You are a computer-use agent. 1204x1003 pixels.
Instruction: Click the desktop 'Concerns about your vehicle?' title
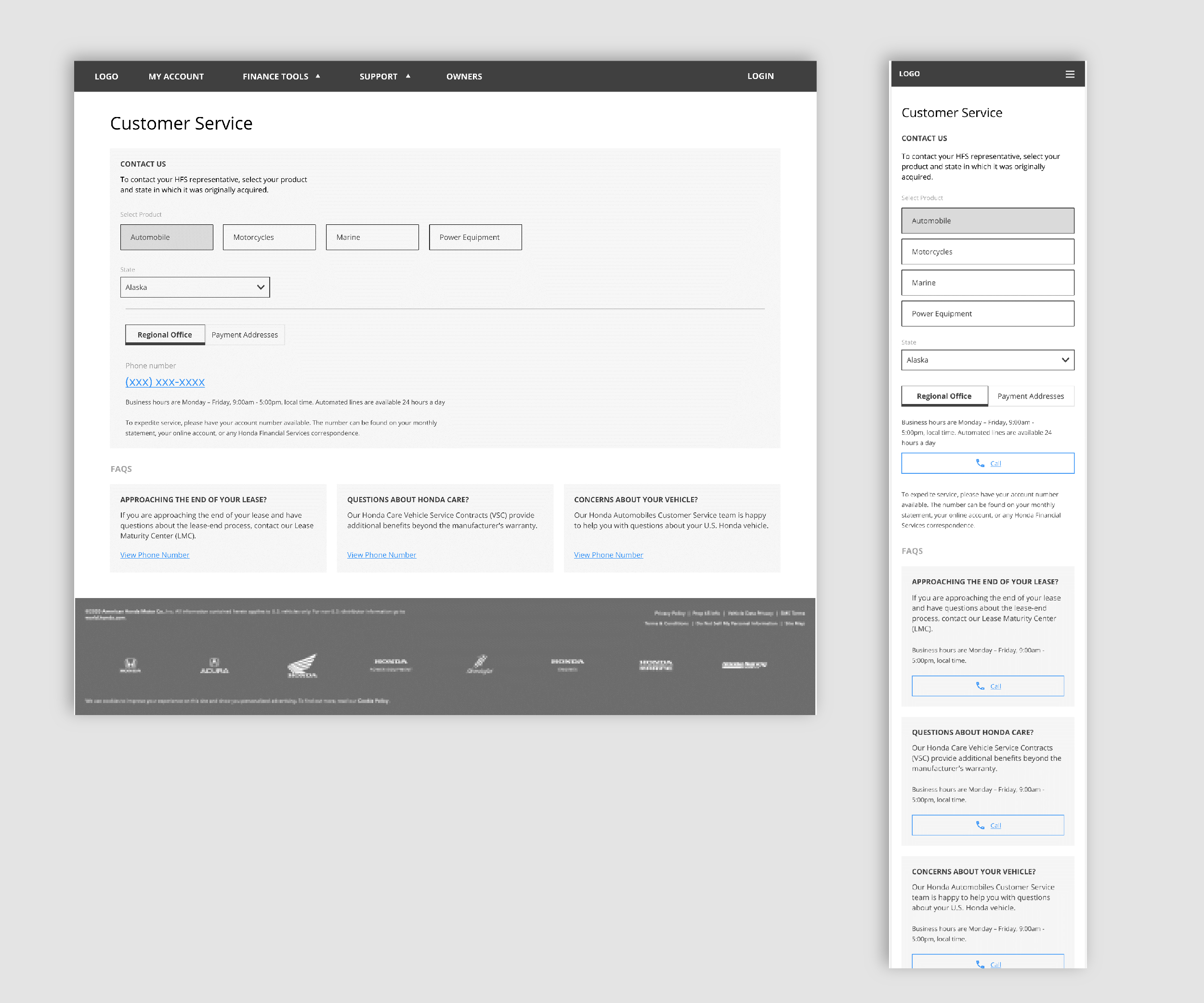point(636,500)
